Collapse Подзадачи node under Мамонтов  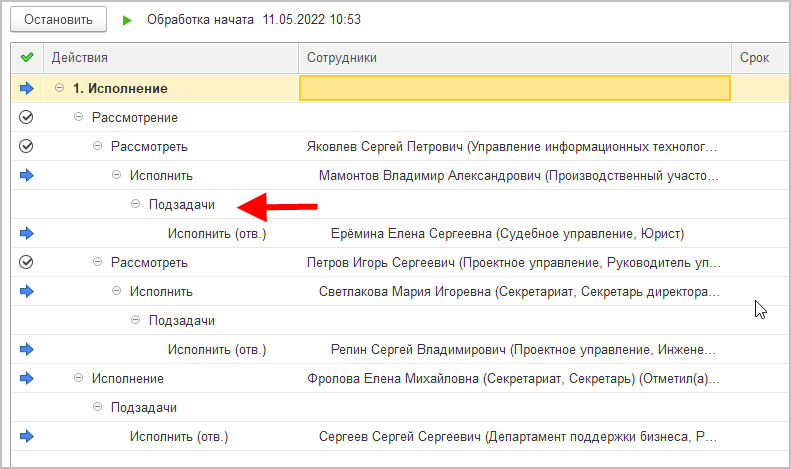136,204
